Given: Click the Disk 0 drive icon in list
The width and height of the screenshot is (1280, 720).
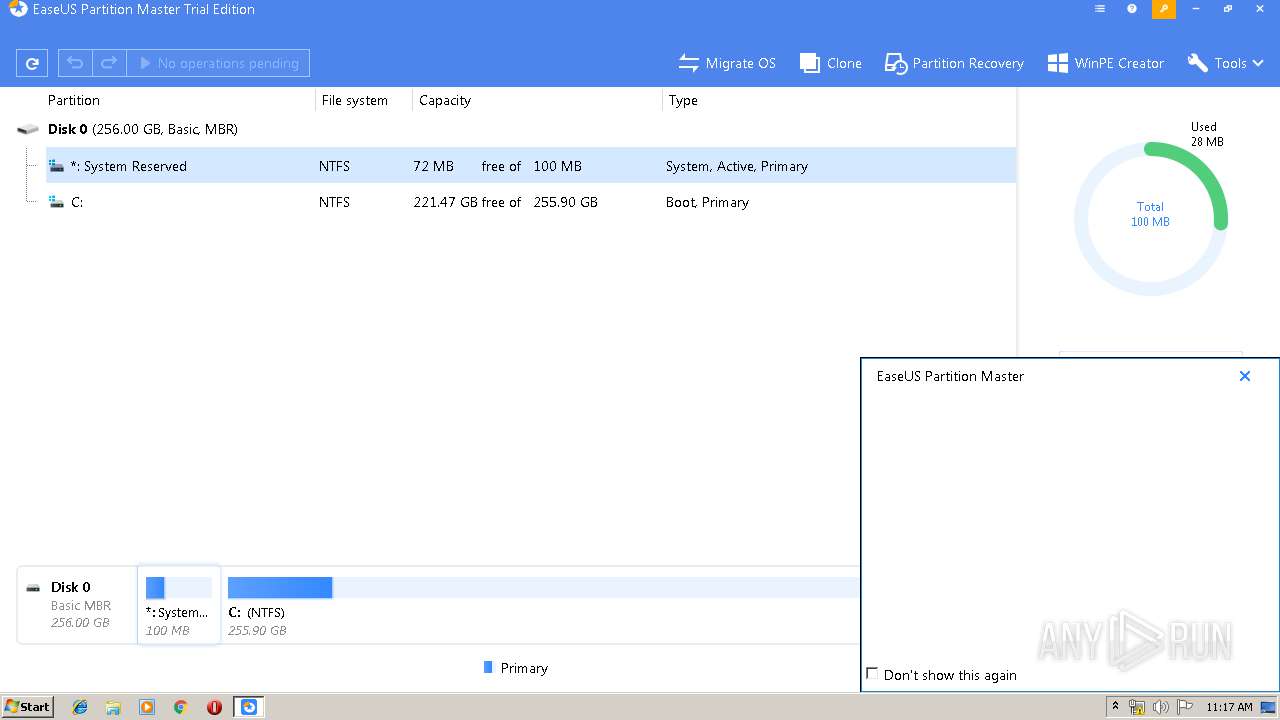Looking at the screenshot, I should (28, 129).
